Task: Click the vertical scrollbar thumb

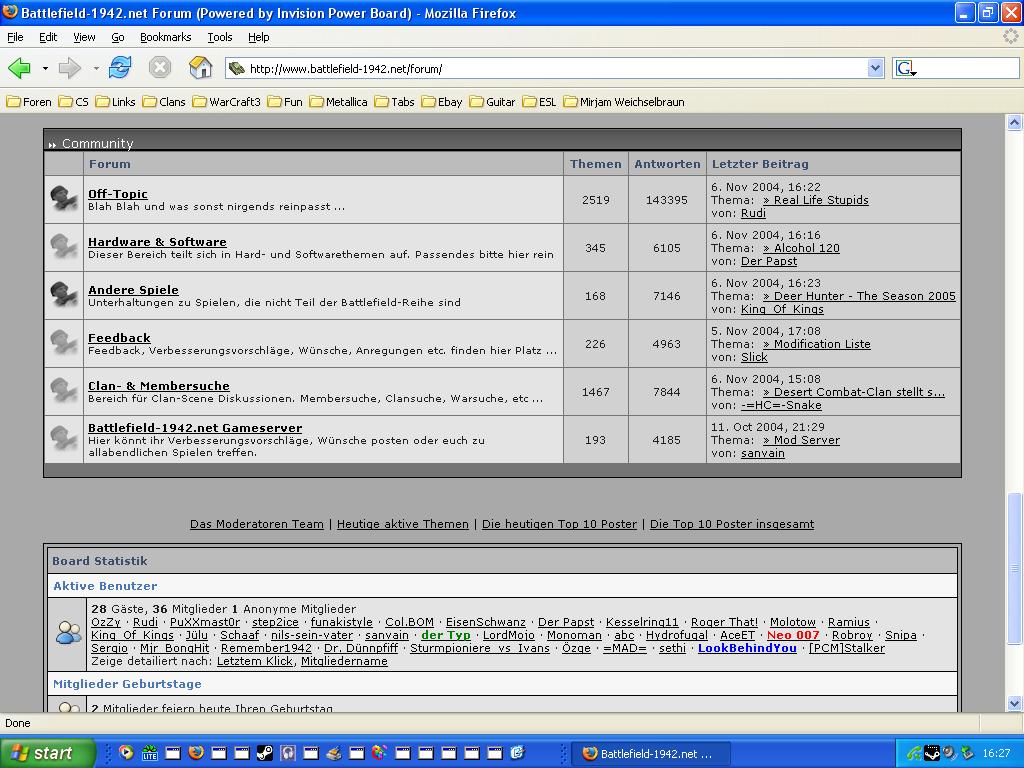Action: pyautogui.click(x=1014, y=568)
